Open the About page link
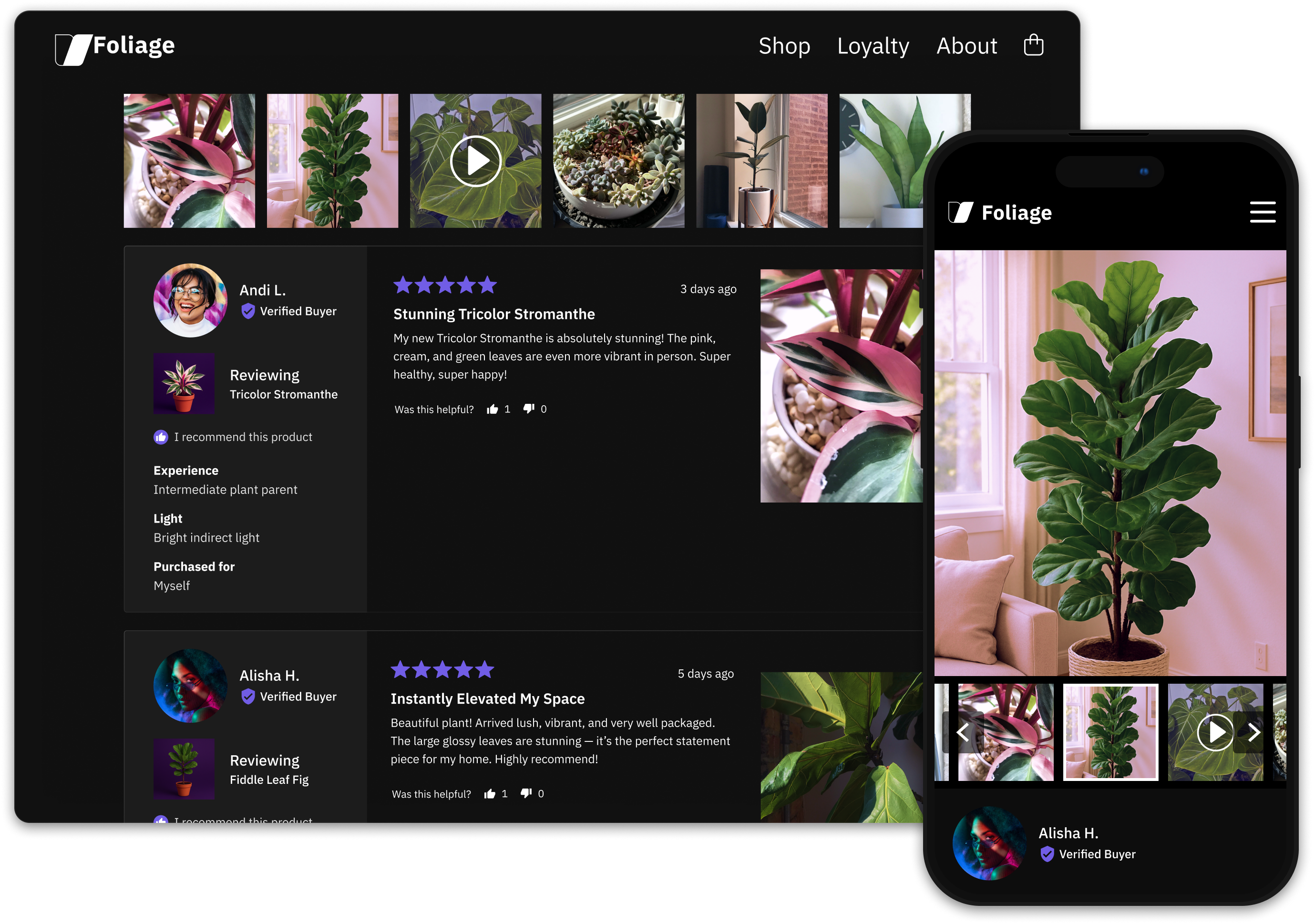This screenshot has height=924, width=1315. tap(967, 46)
